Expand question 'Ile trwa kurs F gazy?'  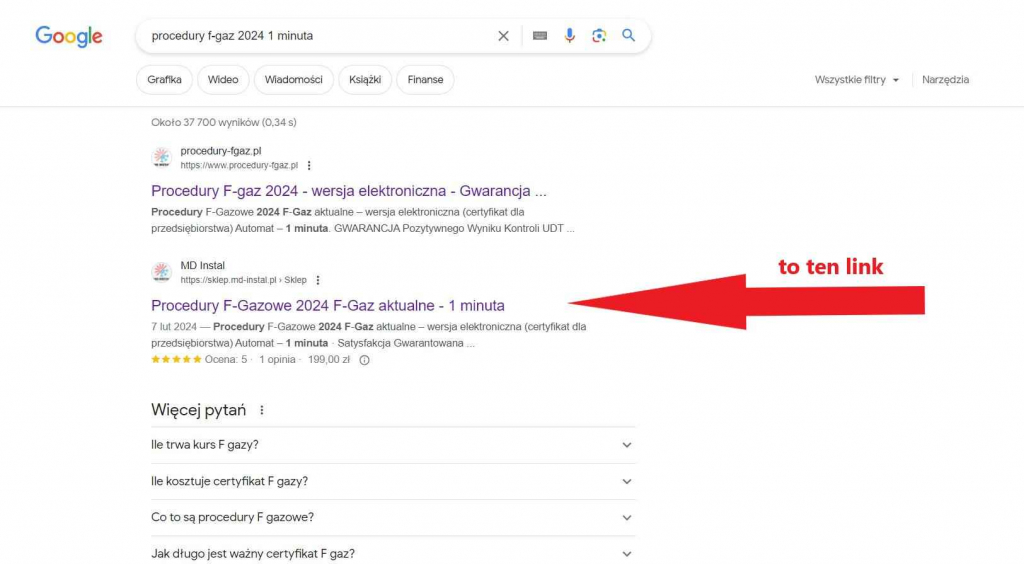626,445
